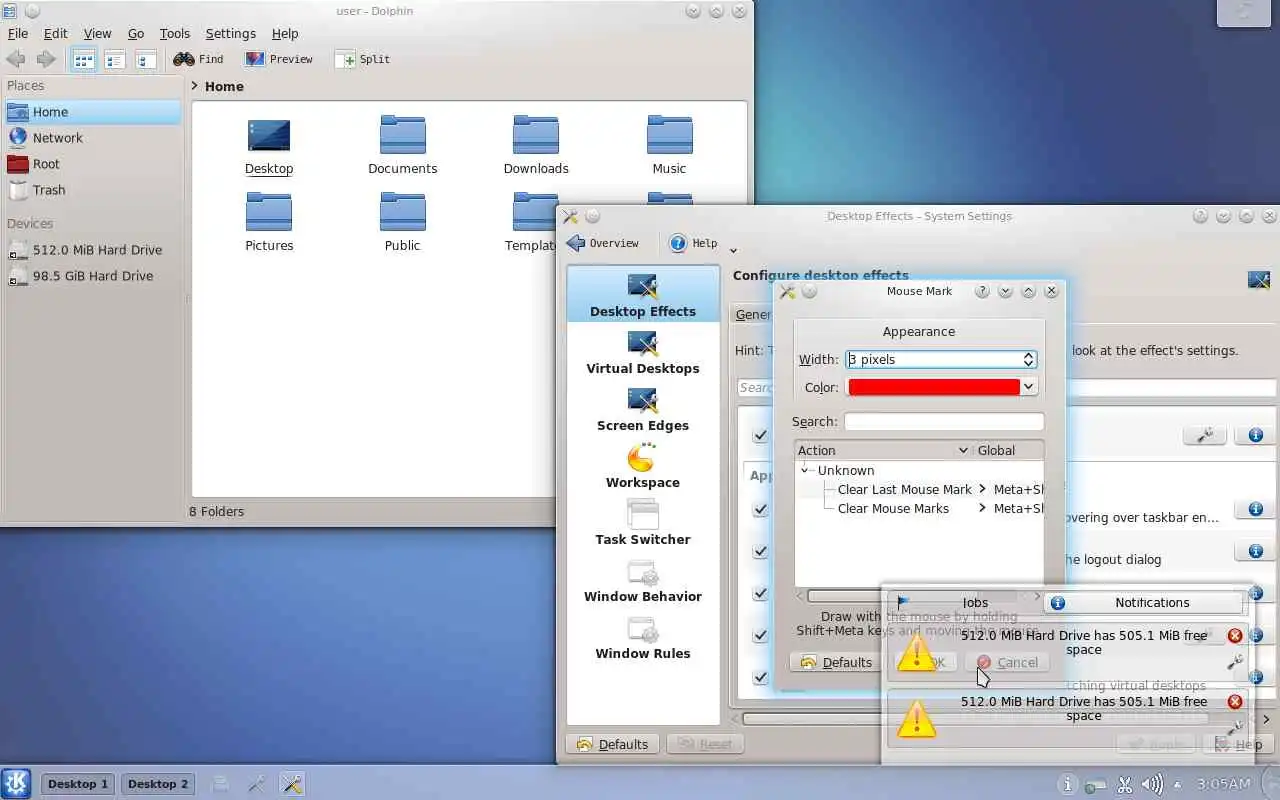The height and width of the screenshot is (800, 1280).
Task: Open Trash in Places panel
Action: [x=92, y=190]
